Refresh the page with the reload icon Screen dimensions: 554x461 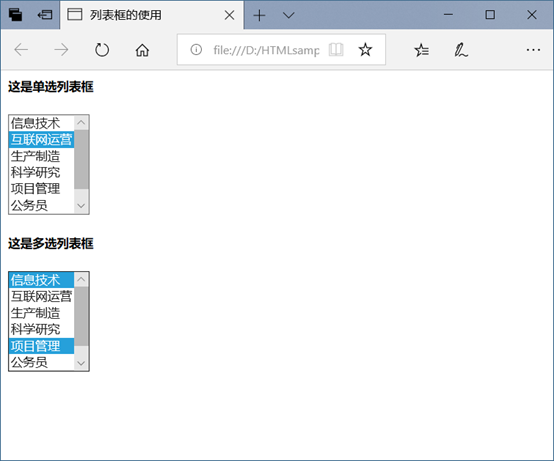[102, 50]
